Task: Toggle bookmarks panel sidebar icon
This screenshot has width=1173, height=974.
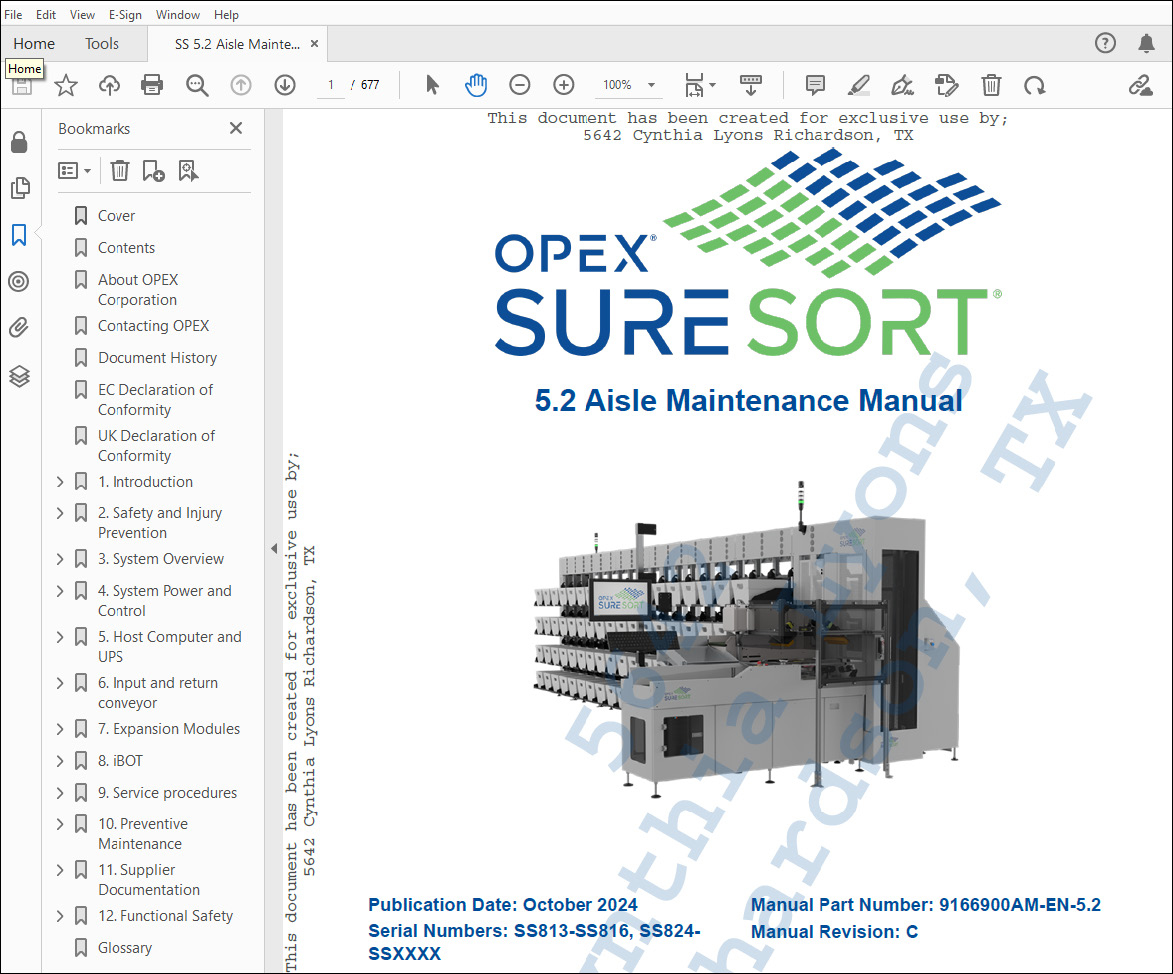Action: coord(19,235)
